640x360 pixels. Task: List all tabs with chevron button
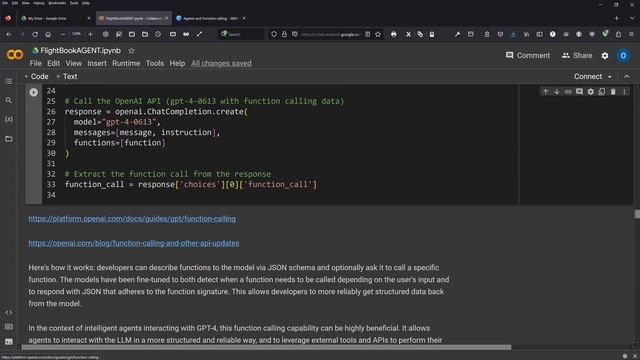(632, 18)
